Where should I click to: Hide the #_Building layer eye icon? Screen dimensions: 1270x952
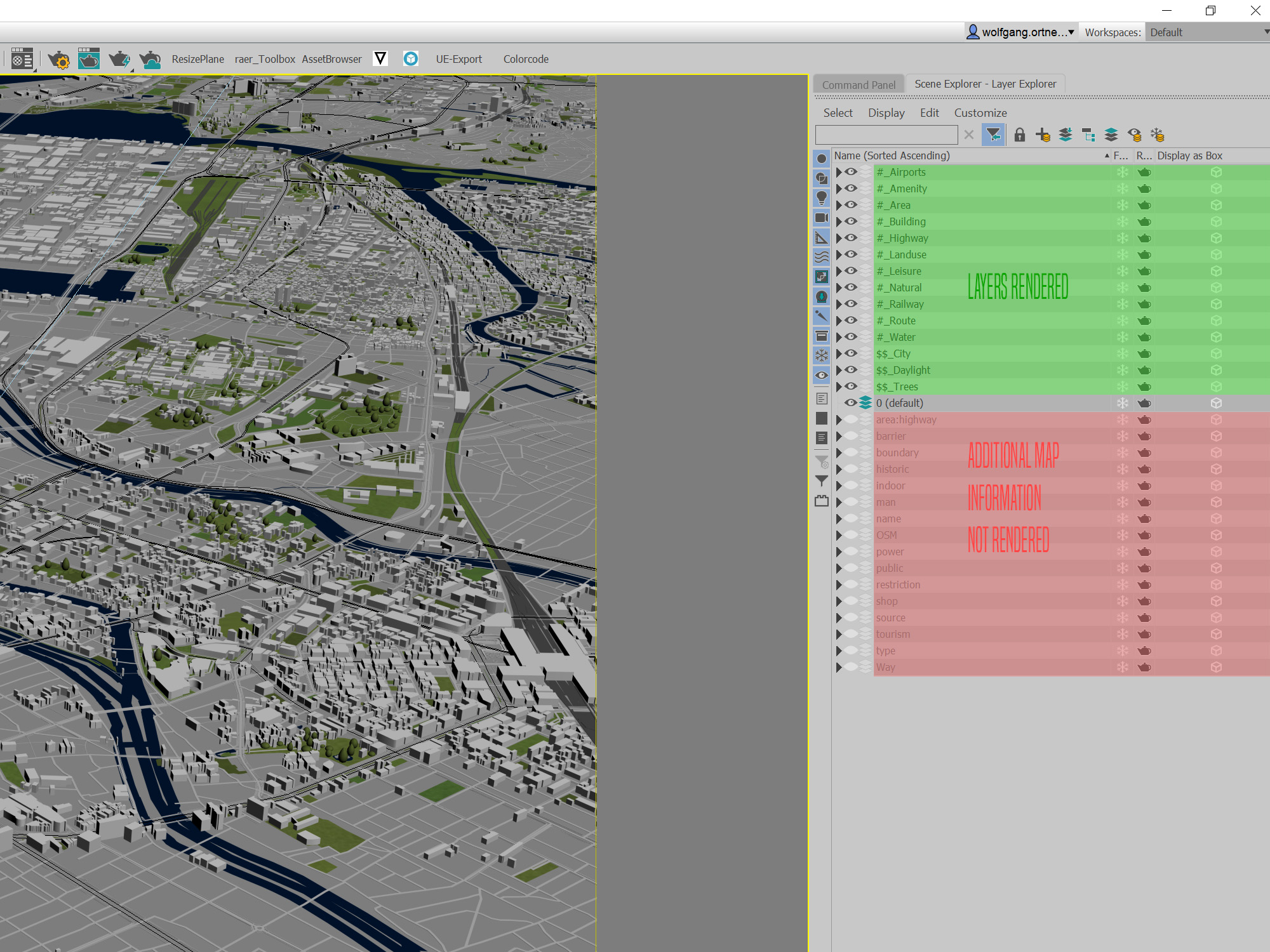click(x=851, y=221)
